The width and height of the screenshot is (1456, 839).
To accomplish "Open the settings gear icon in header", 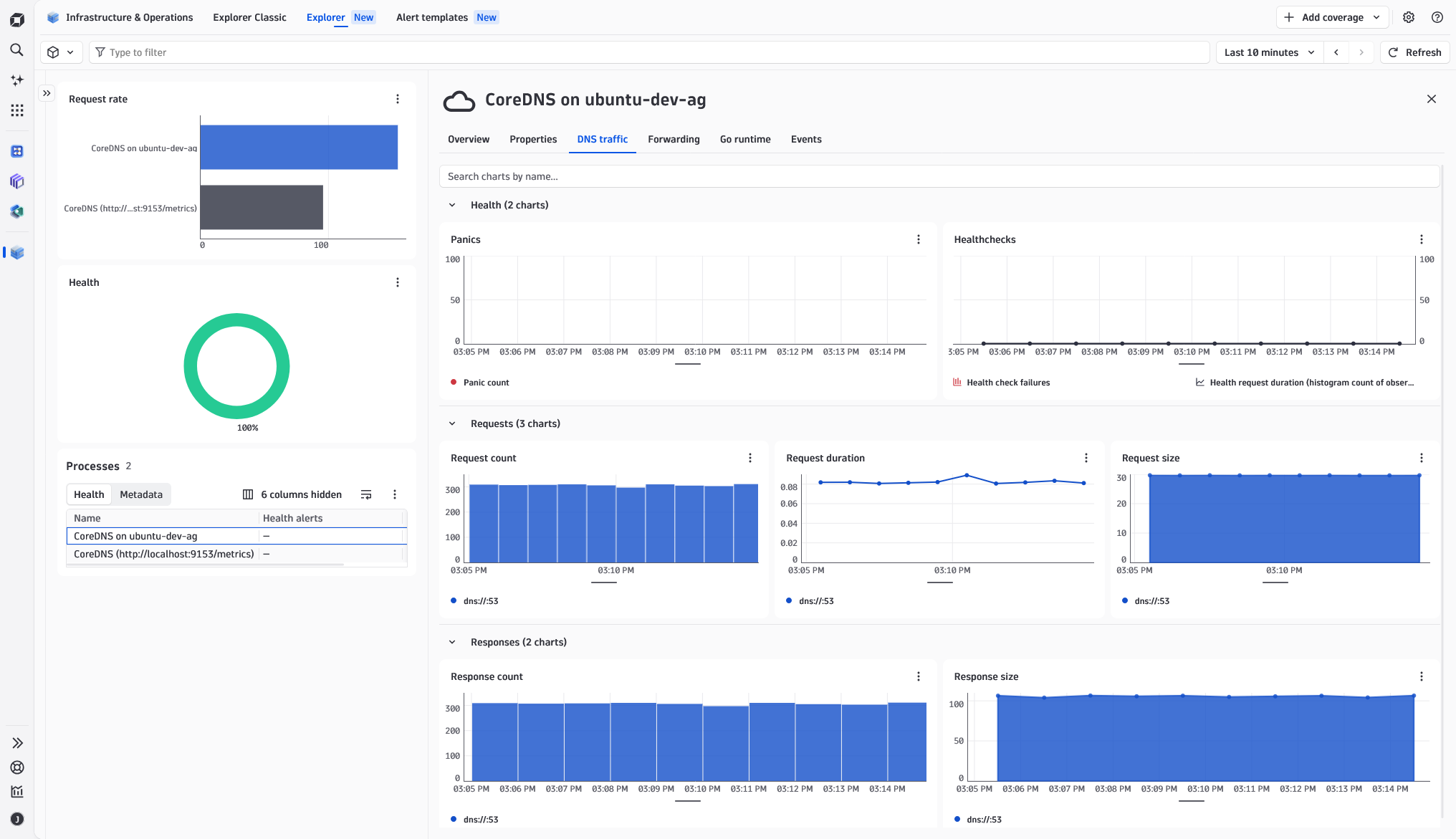I will coord(1409,17).
